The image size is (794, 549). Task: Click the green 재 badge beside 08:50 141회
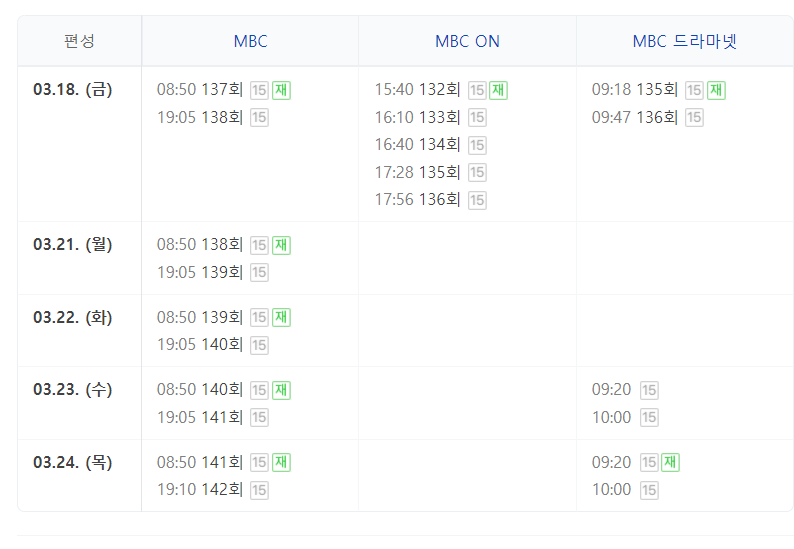[282, 462]
